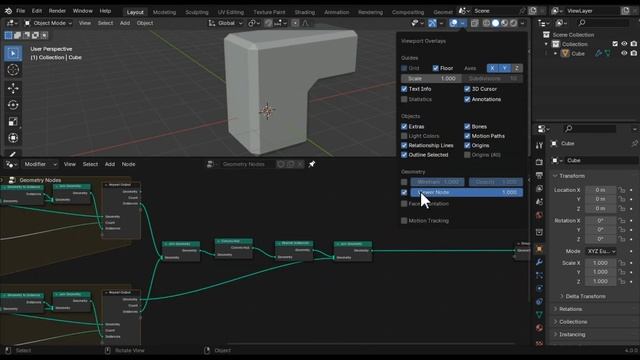
Task: Enable the Statistics overlay checkbox
Action: (404, 99)
